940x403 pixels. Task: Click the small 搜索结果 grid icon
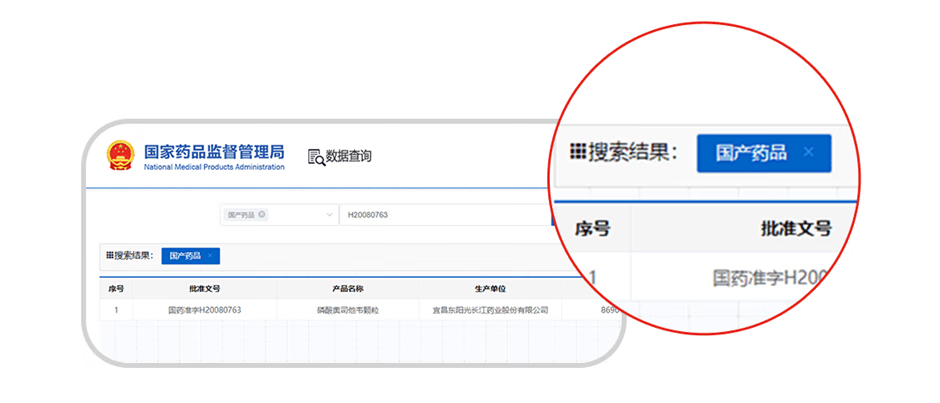110,255
